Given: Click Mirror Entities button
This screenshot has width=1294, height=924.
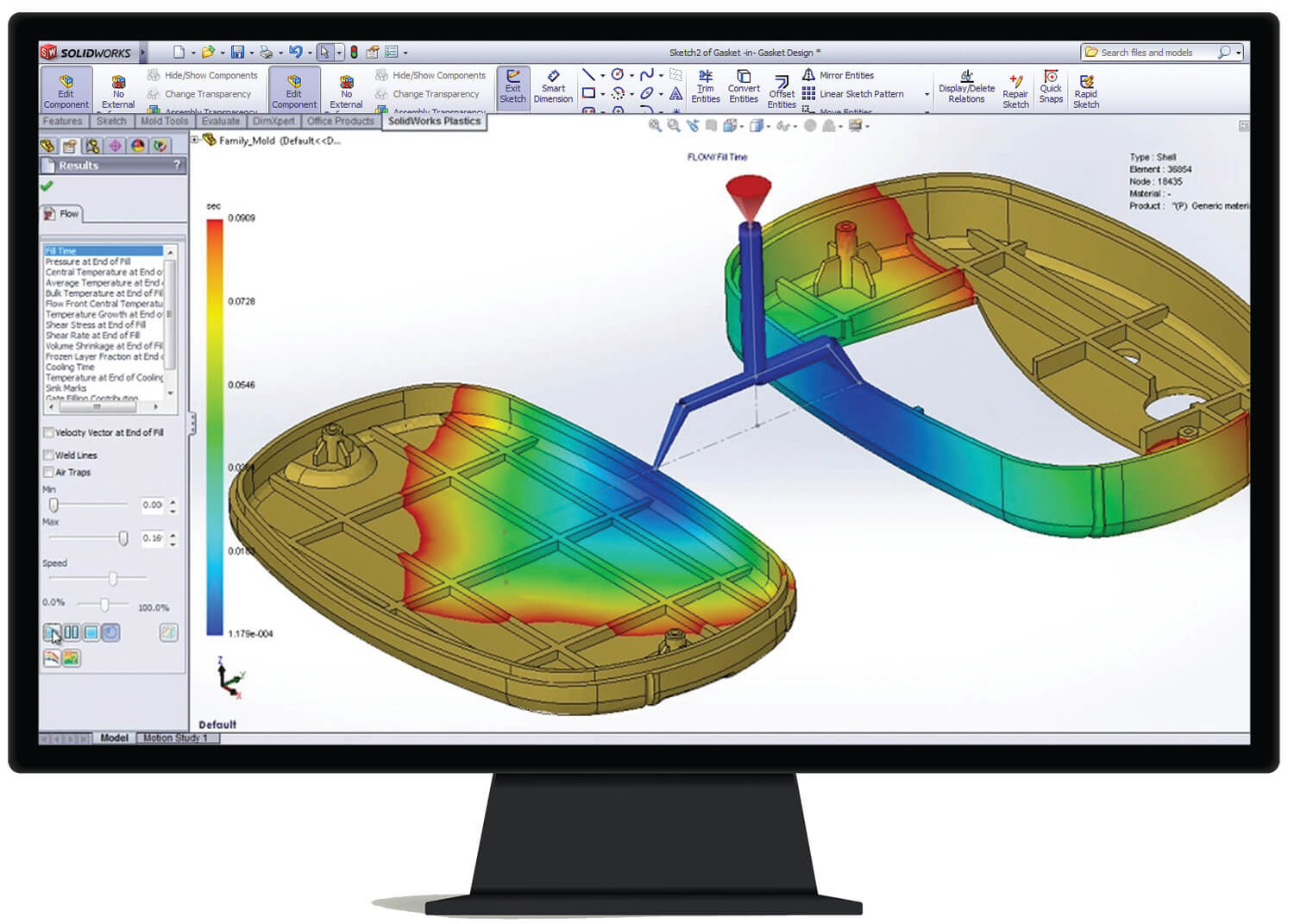Looking at the screenshot, I should click(838, 75).
